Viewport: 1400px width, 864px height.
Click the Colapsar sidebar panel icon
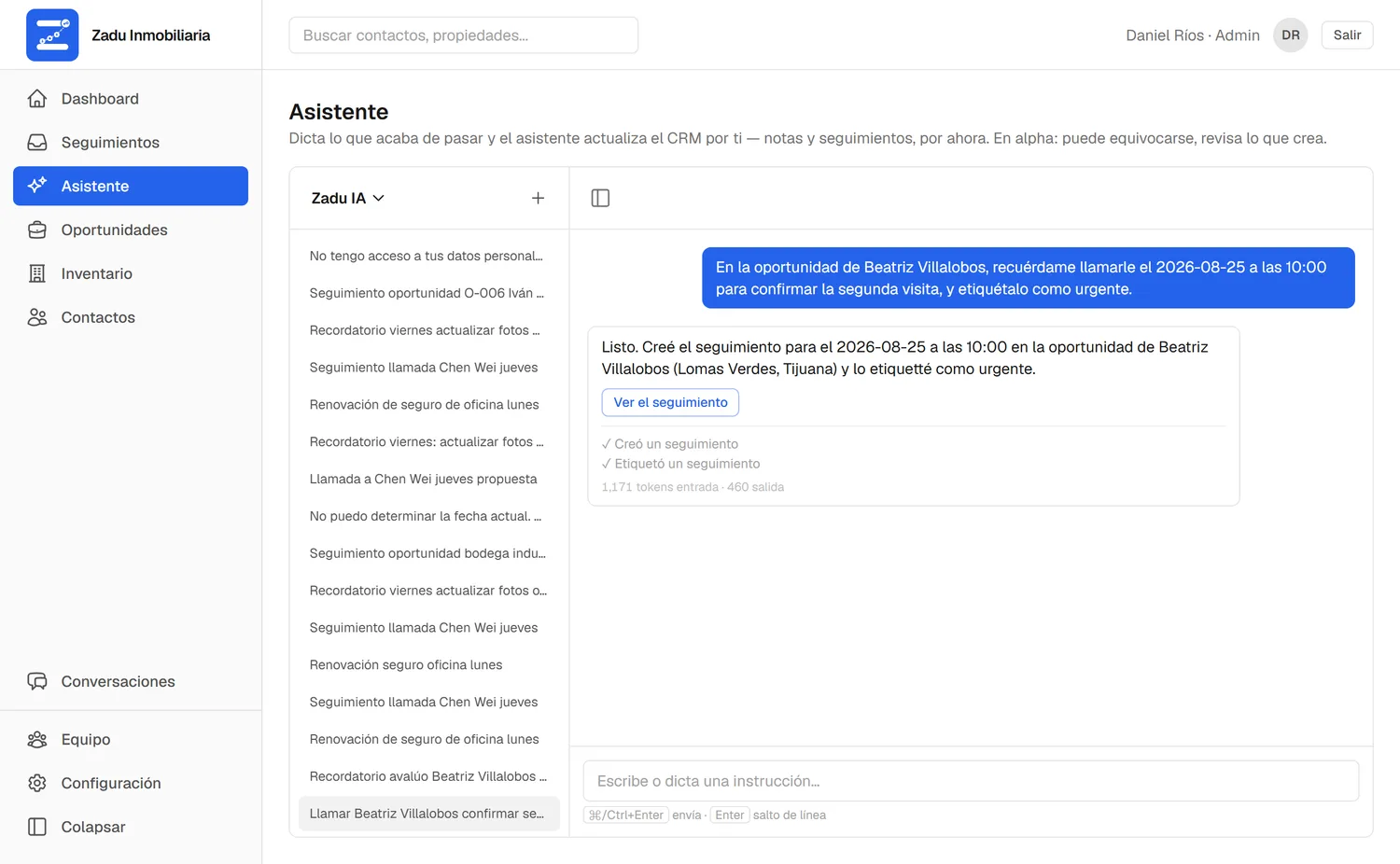[x=37, y=827]
